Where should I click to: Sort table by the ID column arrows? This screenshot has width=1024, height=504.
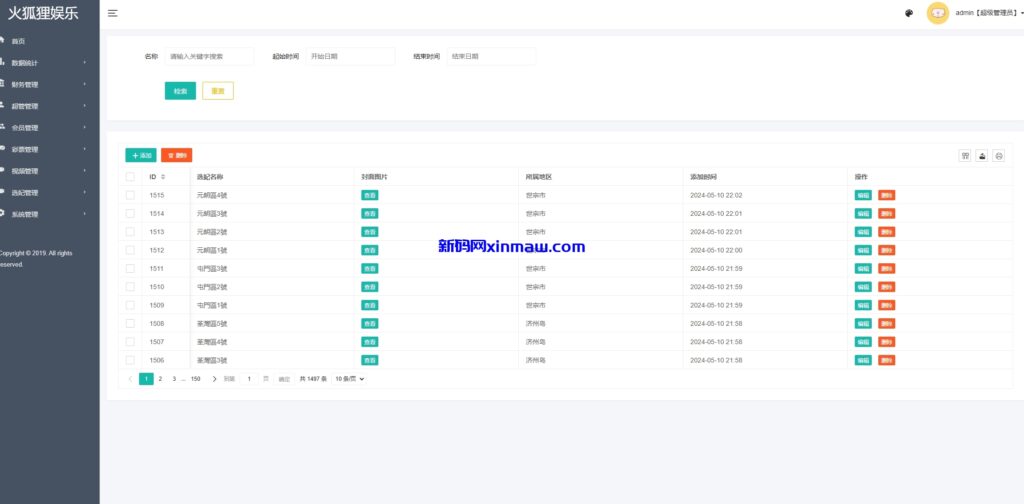[163, 177]
